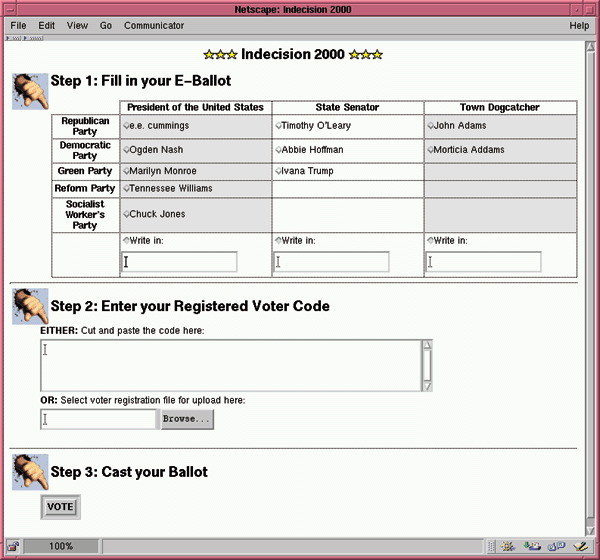Click the voter registration file path field
Screen dimensions: 600x560
click(98, 419)
